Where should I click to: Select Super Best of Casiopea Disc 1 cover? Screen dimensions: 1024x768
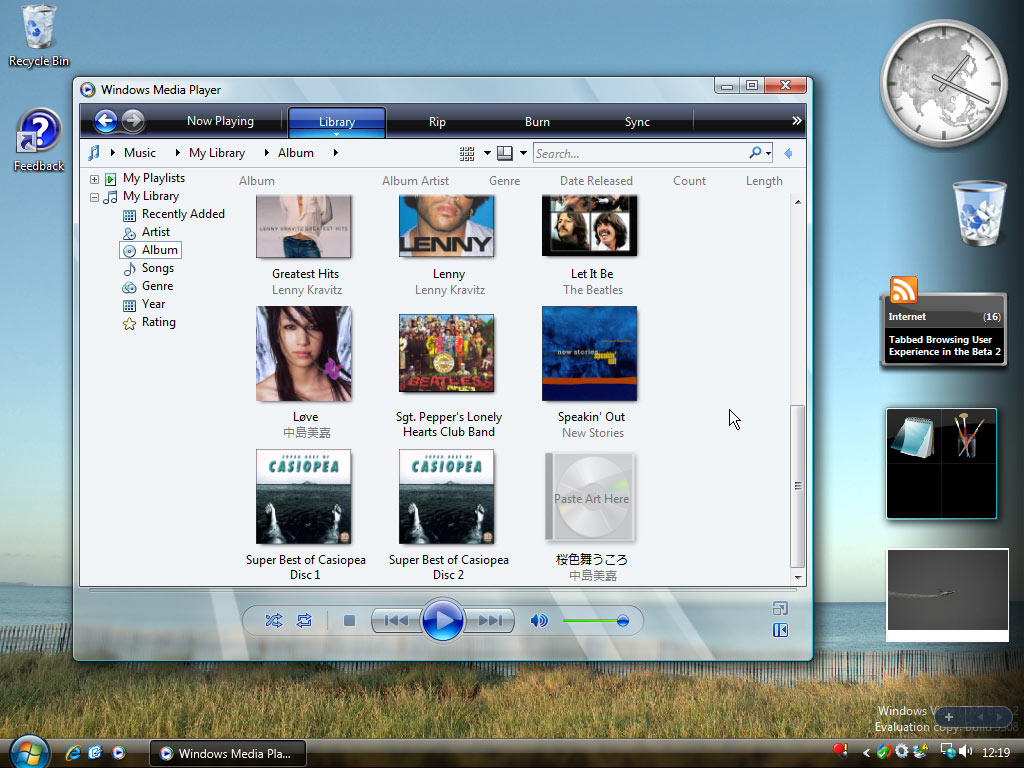[304, 496]
